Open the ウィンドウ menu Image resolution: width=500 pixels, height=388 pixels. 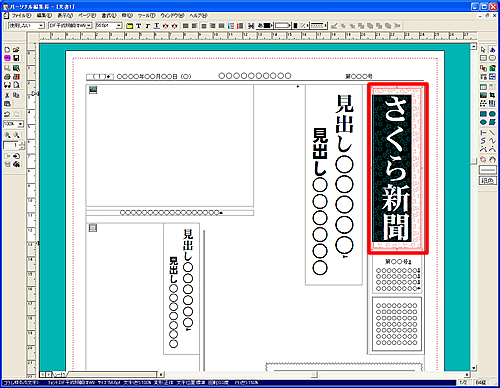click(x=172, y=16)
